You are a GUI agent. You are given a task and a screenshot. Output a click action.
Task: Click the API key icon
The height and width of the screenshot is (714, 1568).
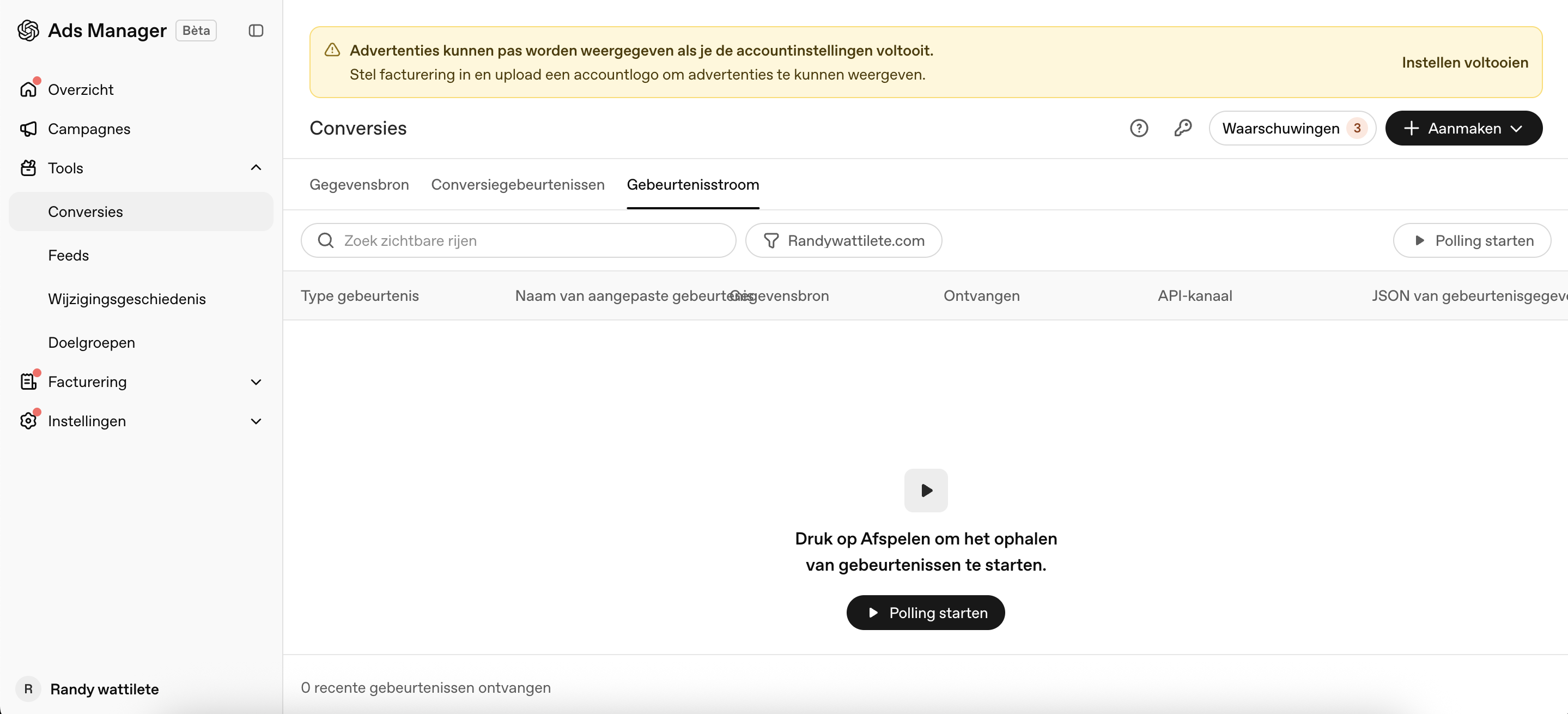pyautogui.click(x=1182, y=129)
